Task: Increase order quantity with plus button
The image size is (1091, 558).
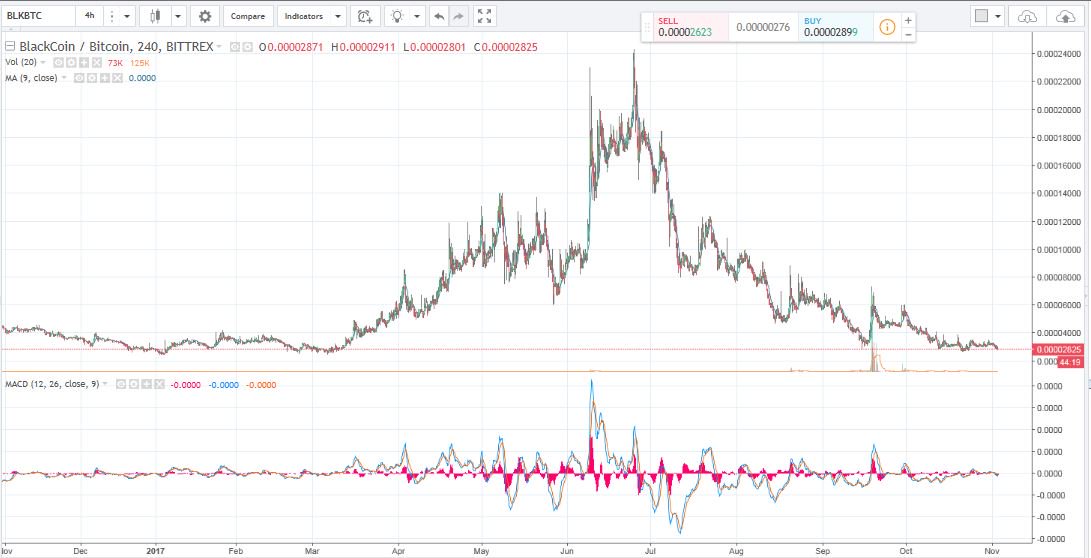Action: (x=908, y=20)
